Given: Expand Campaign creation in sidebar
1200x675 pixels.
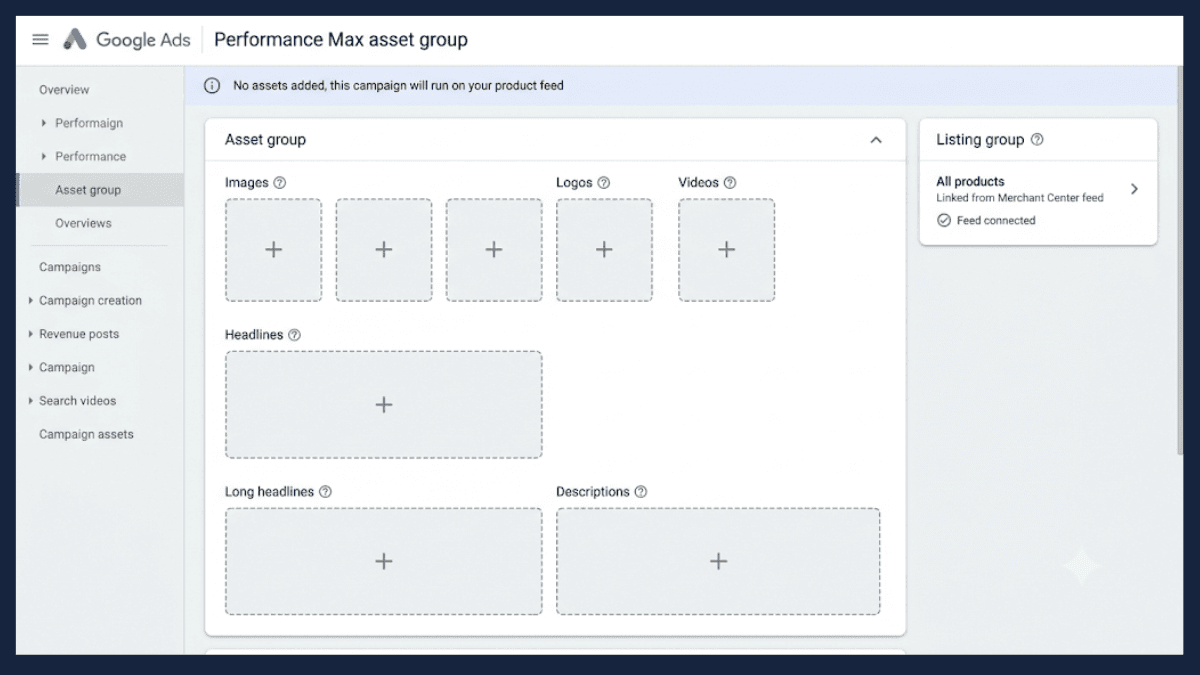Looking at the screenshot, I should 31,300.
